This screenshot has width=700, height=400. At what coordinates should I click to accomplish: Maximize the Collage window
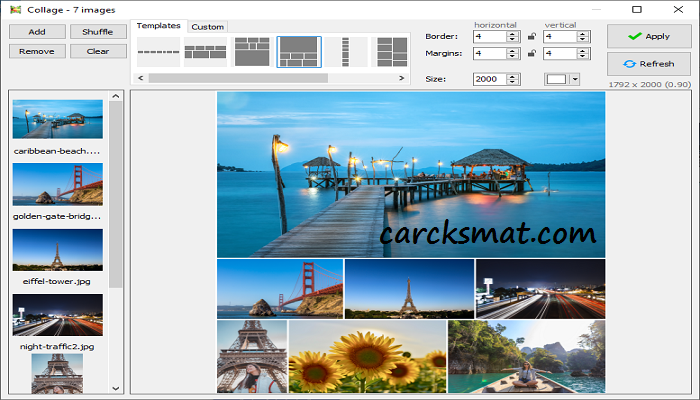pyautogui.click(x=637, y=9)
